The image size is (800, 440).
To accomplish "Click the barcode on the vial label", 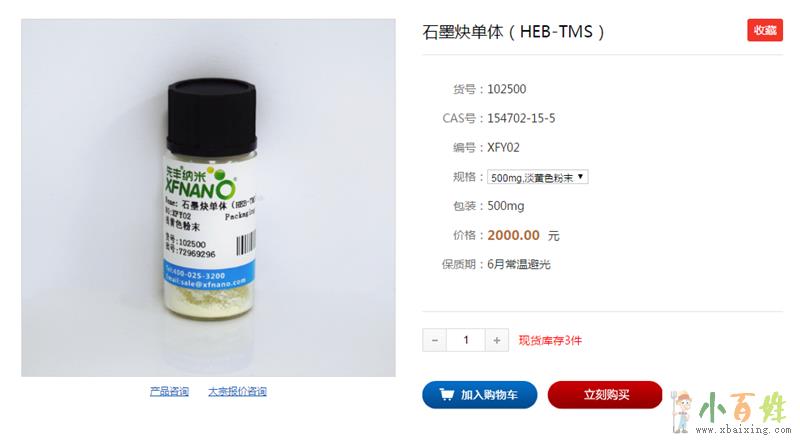I will click(x=245, y=243).
